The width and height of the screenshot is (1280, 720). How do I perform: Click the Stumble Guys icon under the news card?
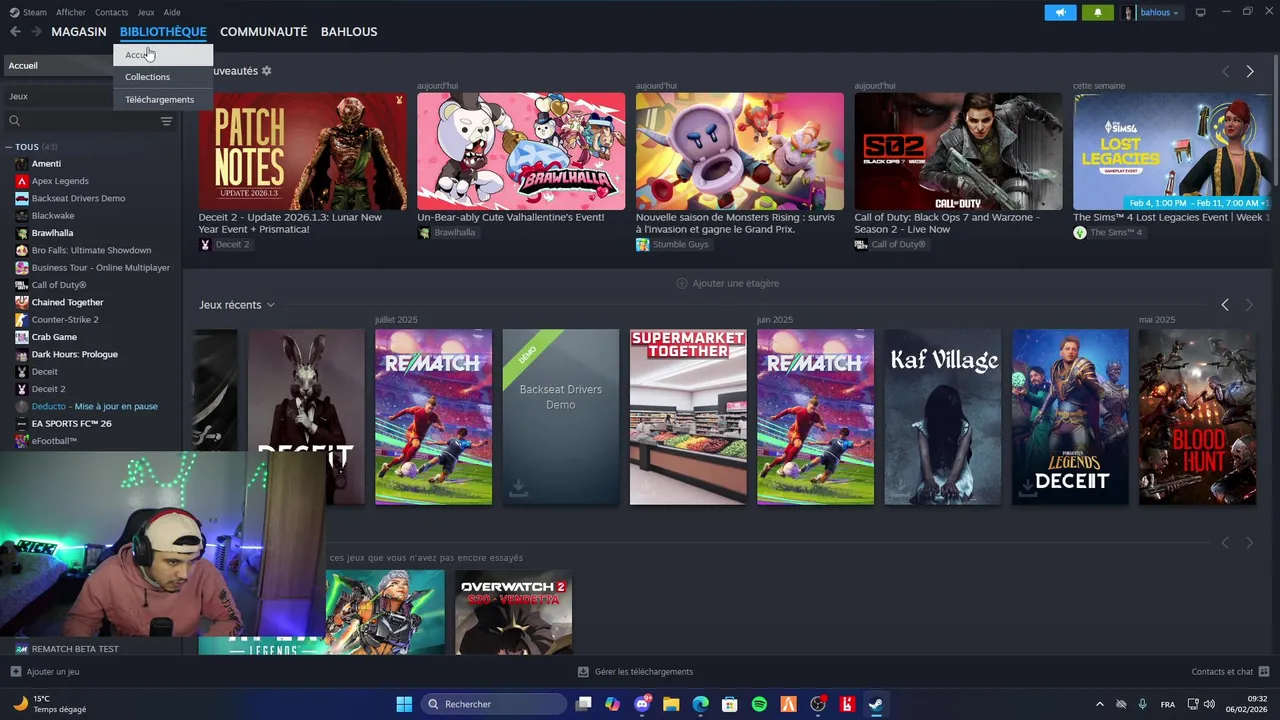tap(642, 244)
